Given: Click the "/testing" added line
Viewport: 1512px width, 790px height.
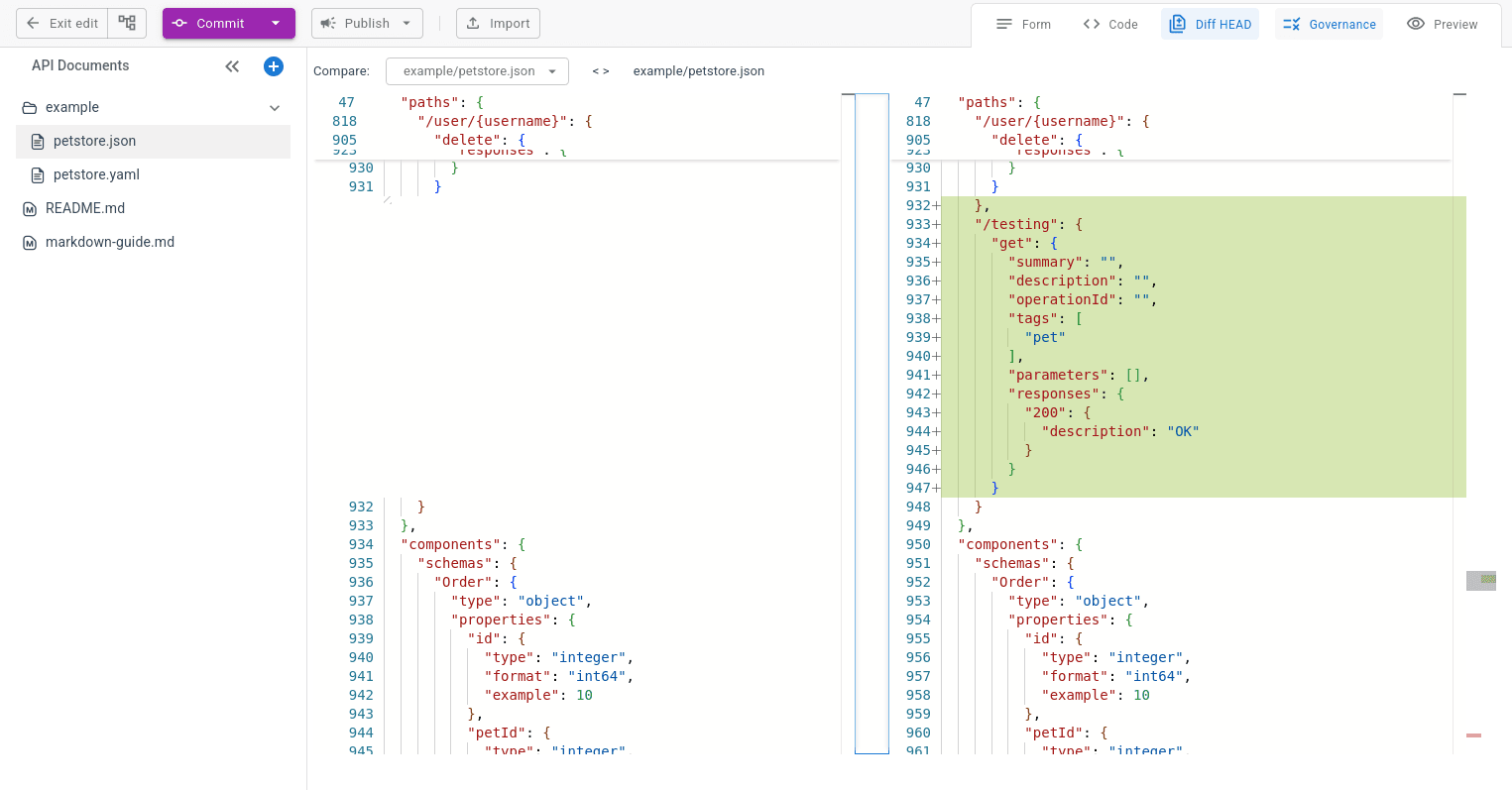Looking at the screenshot, I should (1203, 224).
